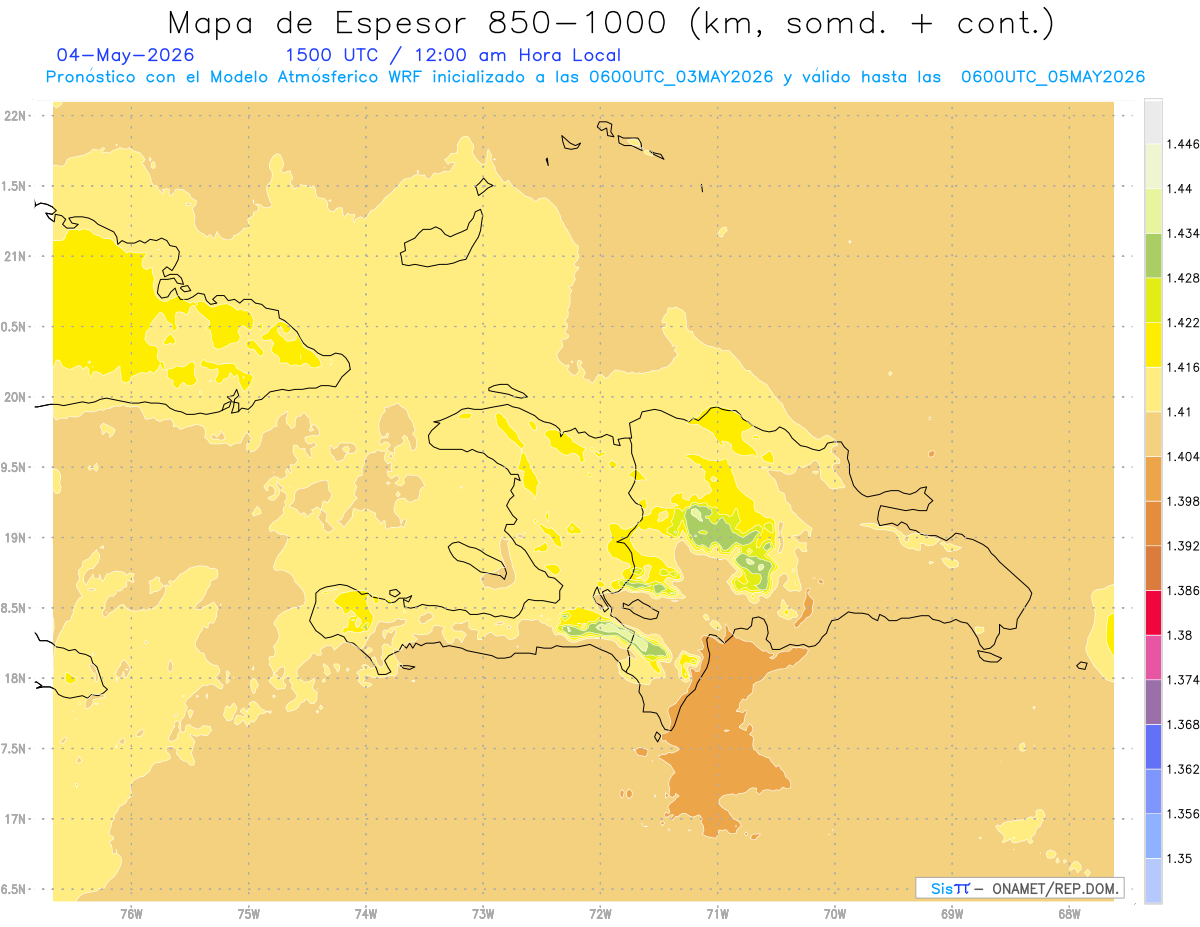
Task: Click the 72W longitude axis label
Action: [x=600, y=912]
